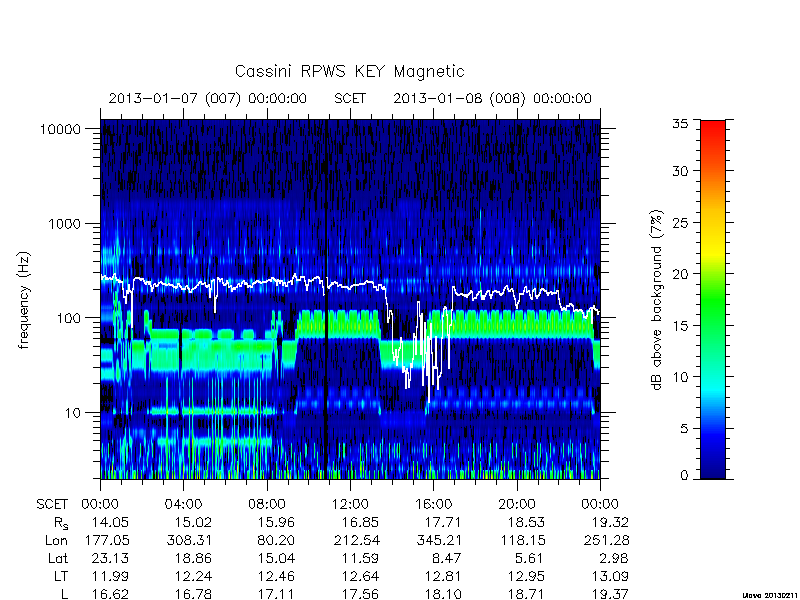Viewport: 800px width, 600px height.
Task: Click the 12:00 time axis label
Action: tap(350, 505)
